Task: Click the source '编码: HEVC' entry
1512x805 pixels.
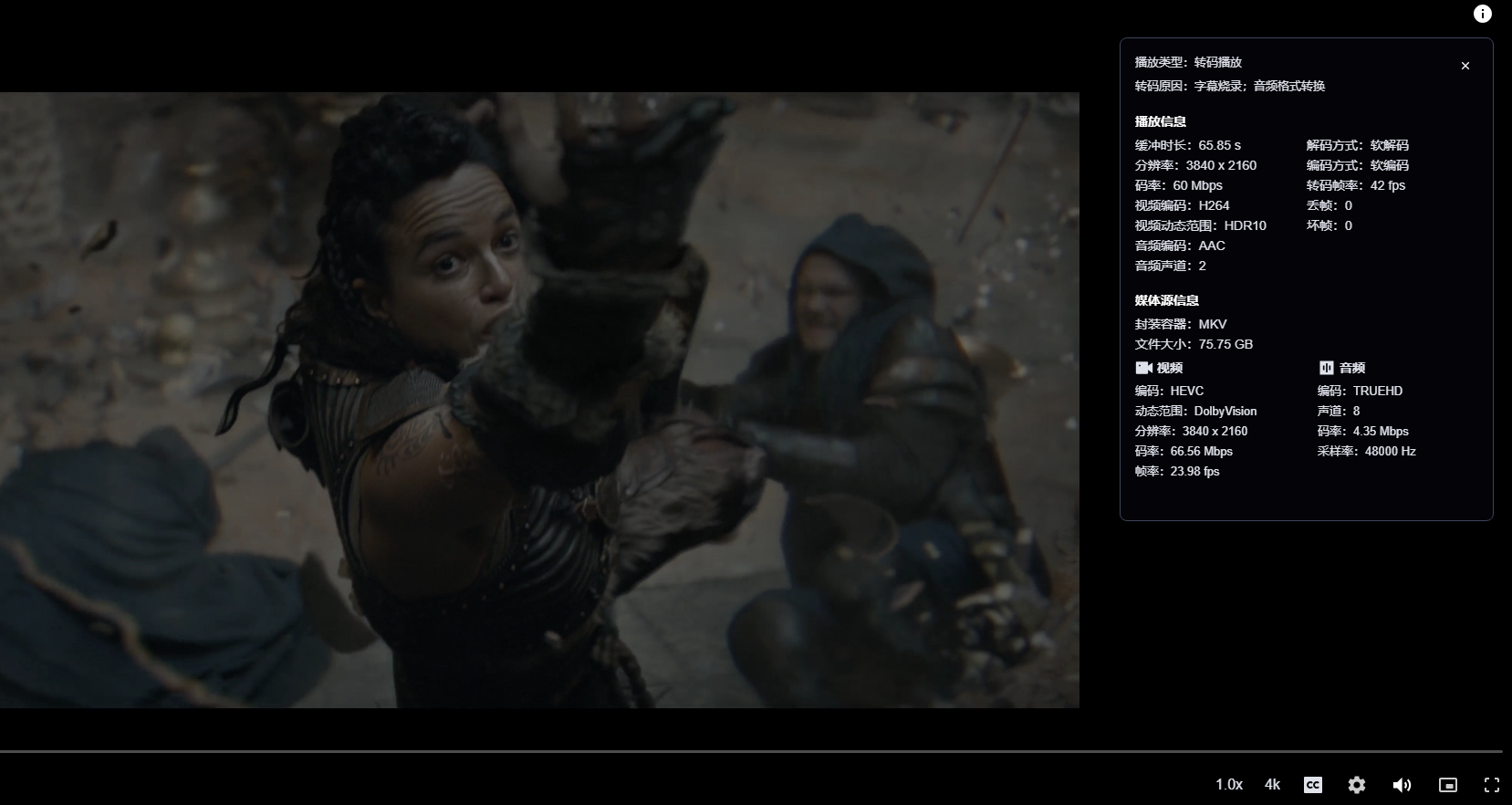Action: click(x=1169, y=391)
